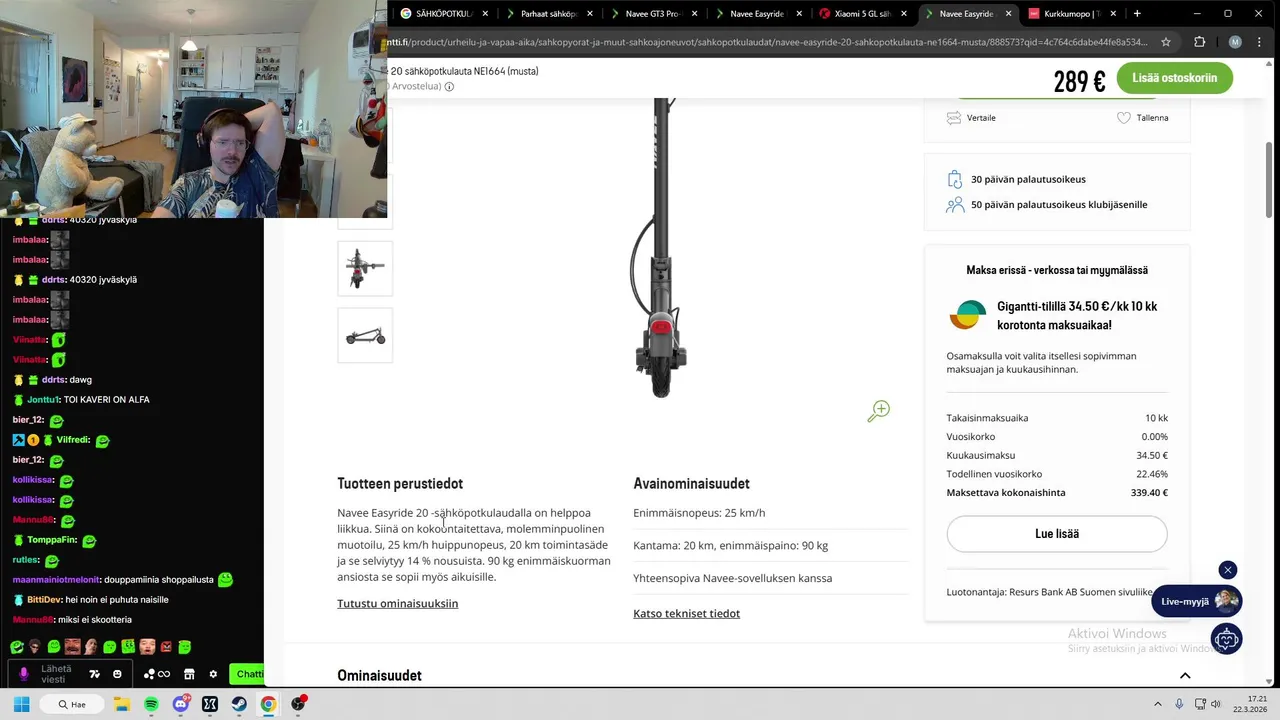Select the scooter side view thumbnail
This screenshot has height=720, width=1280.
coord(365,336)
